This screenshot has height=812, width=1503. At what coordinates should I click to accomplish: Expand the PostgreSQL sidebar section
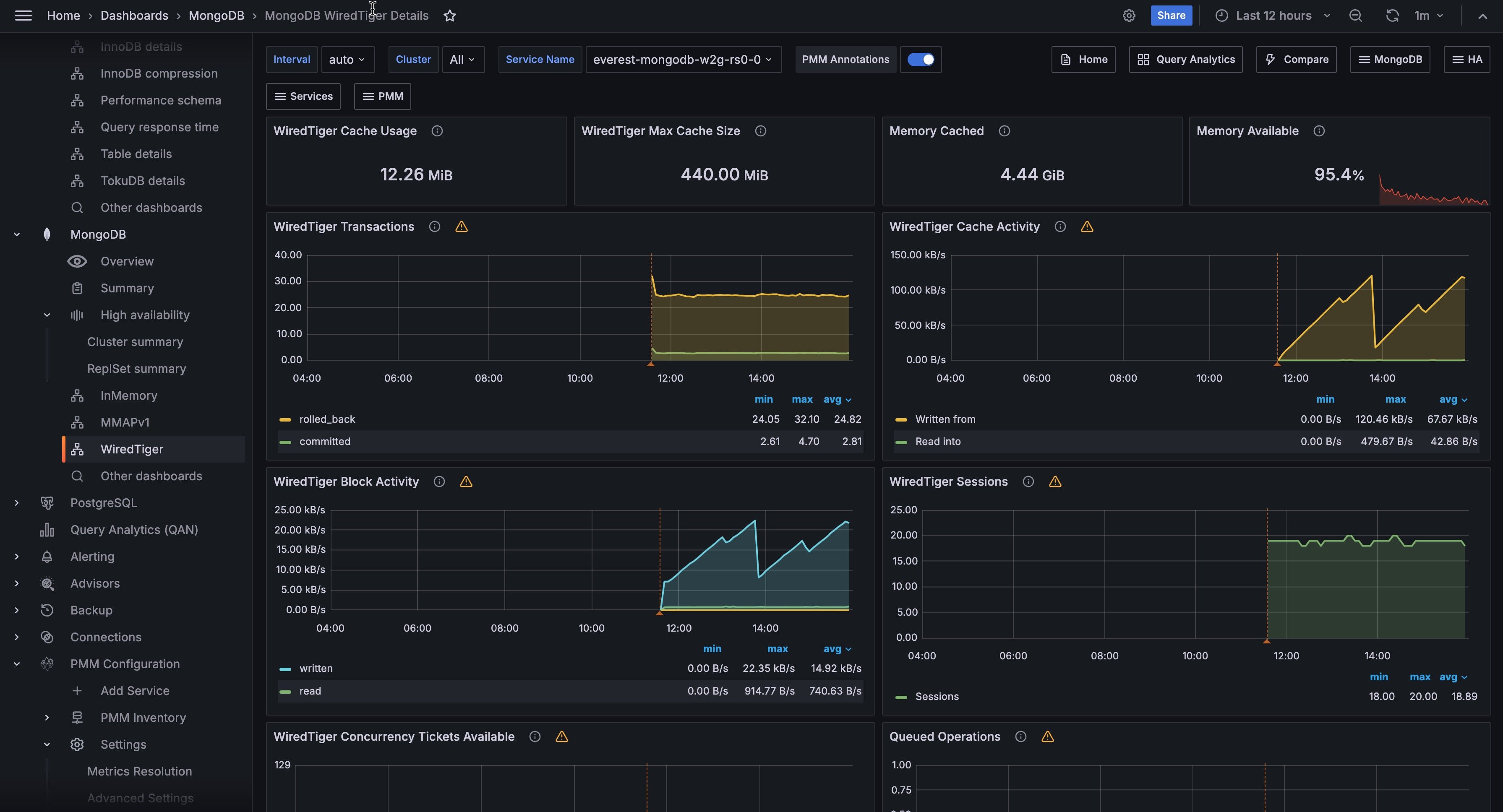coord(16,503)
